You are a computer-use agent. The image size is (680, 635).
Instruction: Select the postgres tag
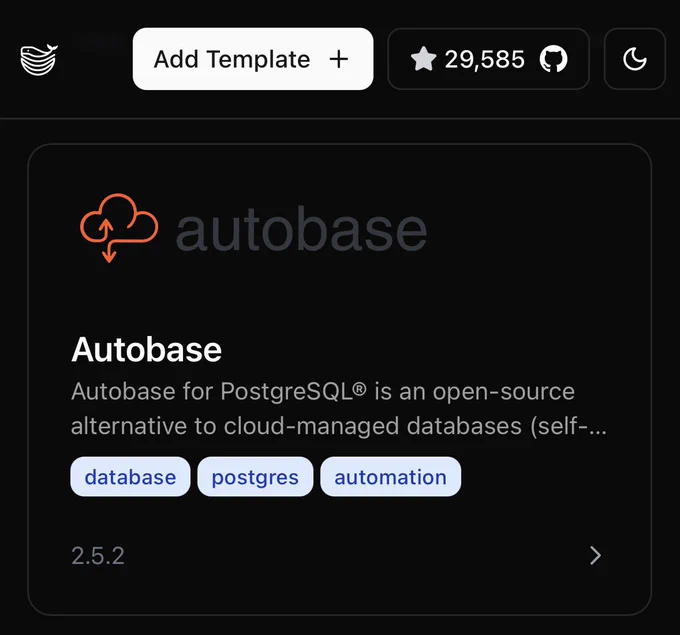pos(255,477)
